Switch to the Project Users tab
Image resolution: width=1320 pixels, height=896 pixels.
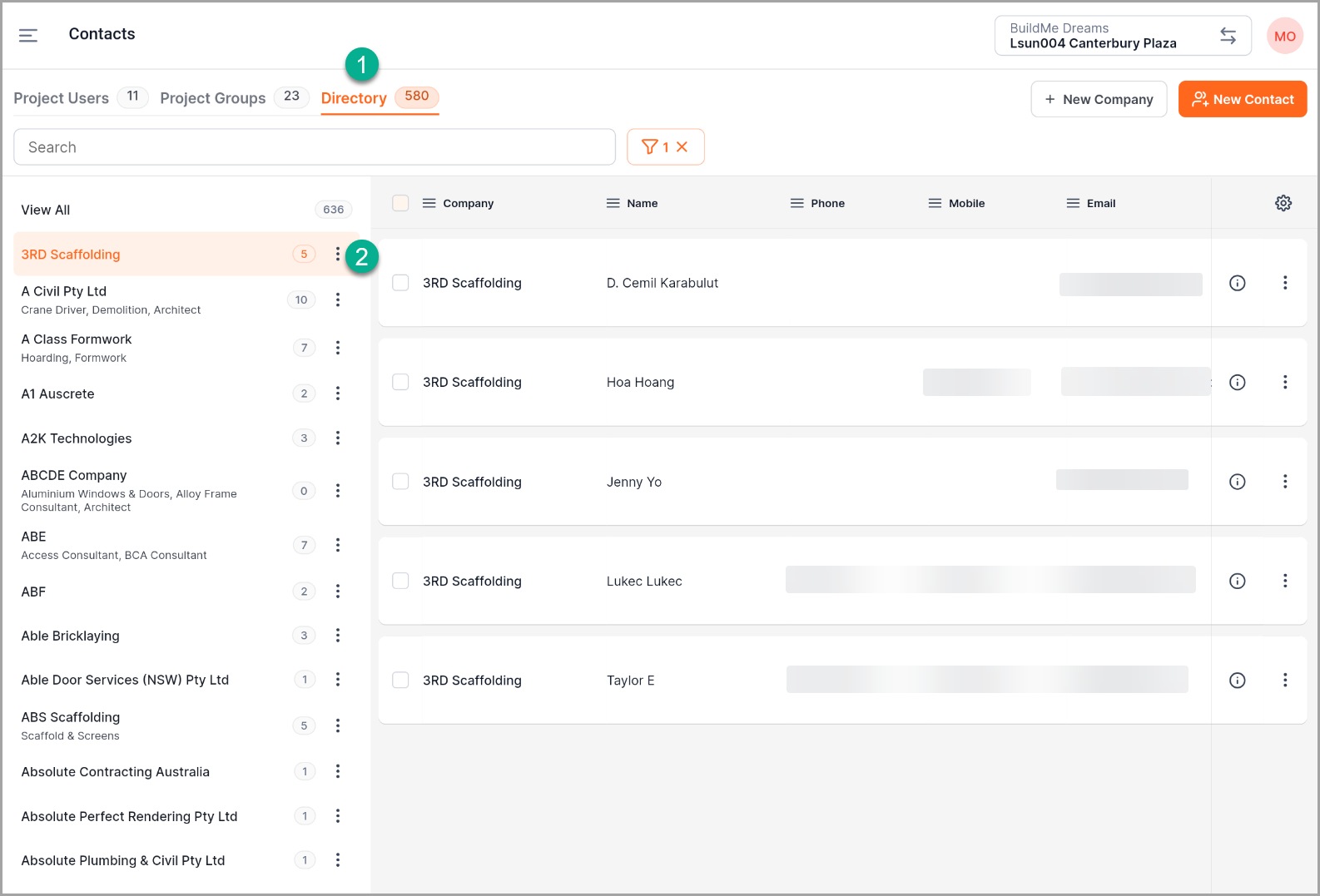coord(62,98)
